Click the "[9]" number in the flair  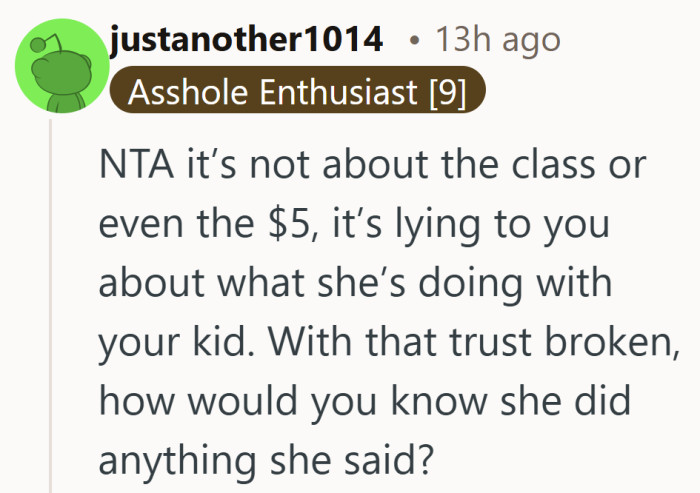(446, 93)
